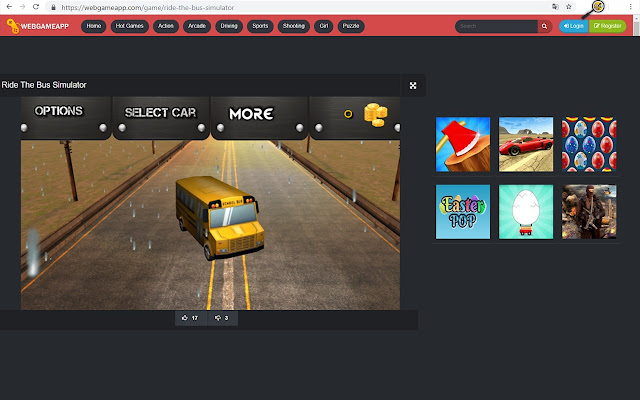Click the site Search input field

coord(496,26)
